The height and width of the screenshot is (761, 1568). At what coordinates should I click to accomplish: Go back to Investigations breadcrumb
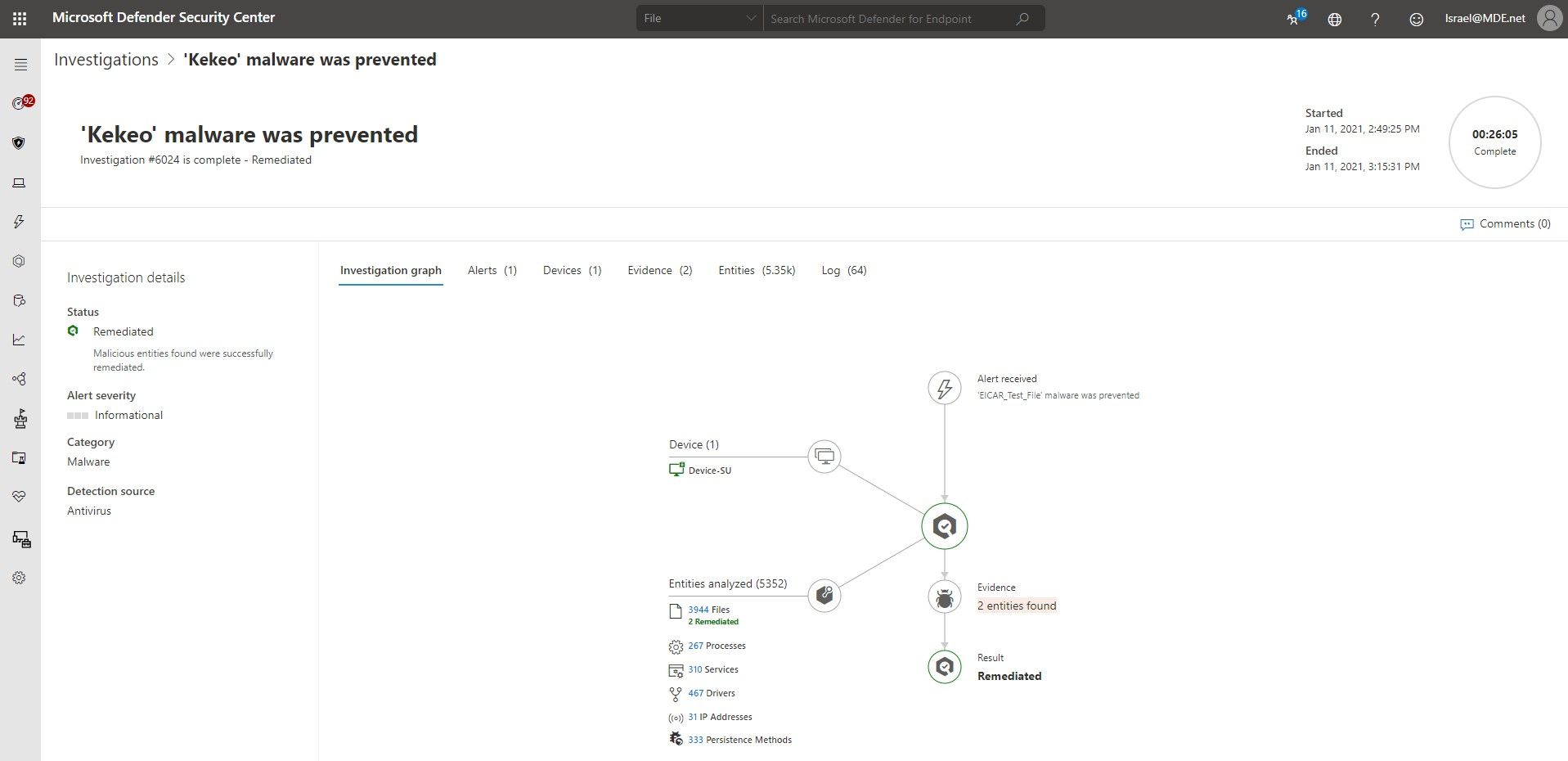(106, 60)
